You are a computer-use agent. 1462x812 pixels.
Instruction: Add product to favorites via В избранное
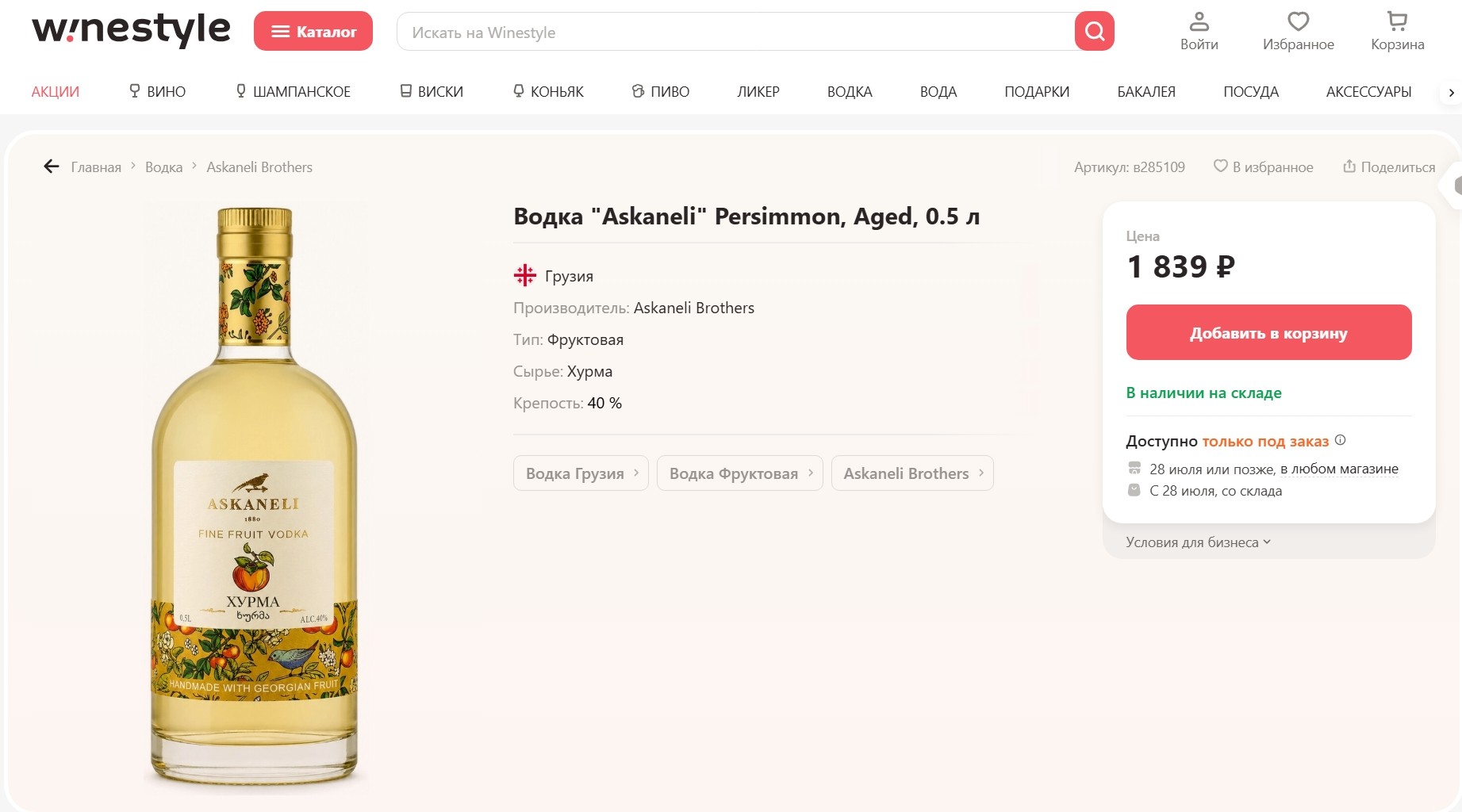(1264, 167)
